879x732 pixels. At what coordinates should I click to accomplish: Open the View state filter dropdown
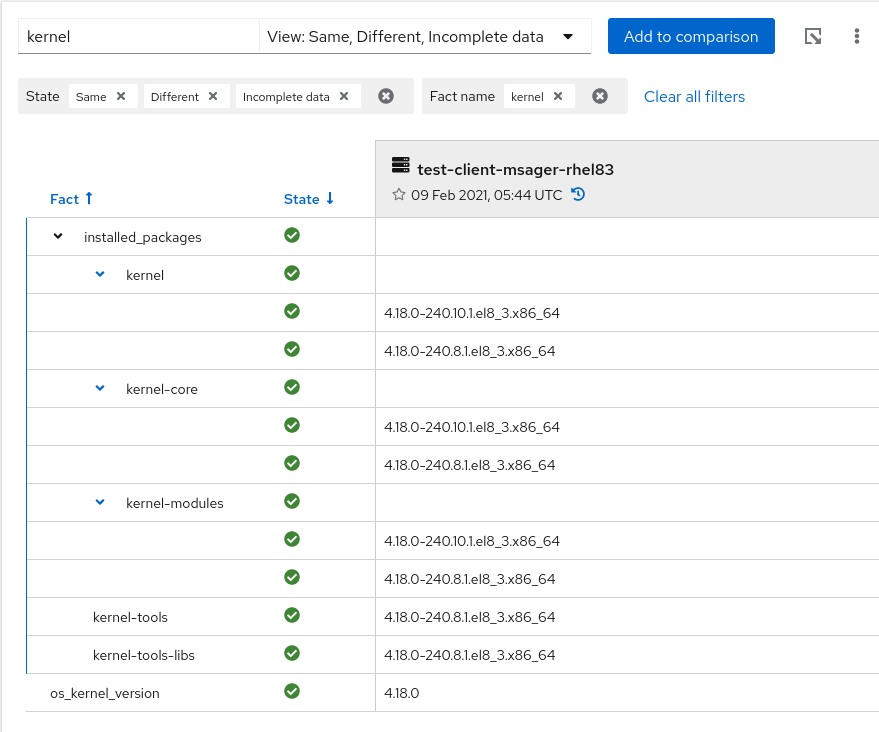tap(424, 37)
